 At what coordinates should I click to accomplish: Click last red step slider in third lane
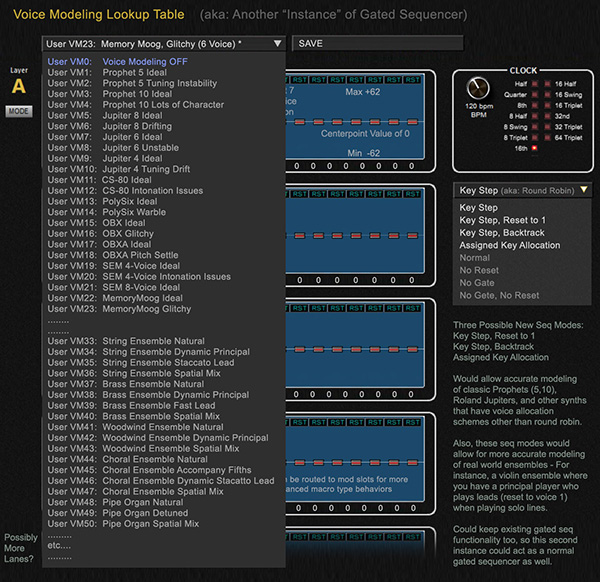[412, 349]
